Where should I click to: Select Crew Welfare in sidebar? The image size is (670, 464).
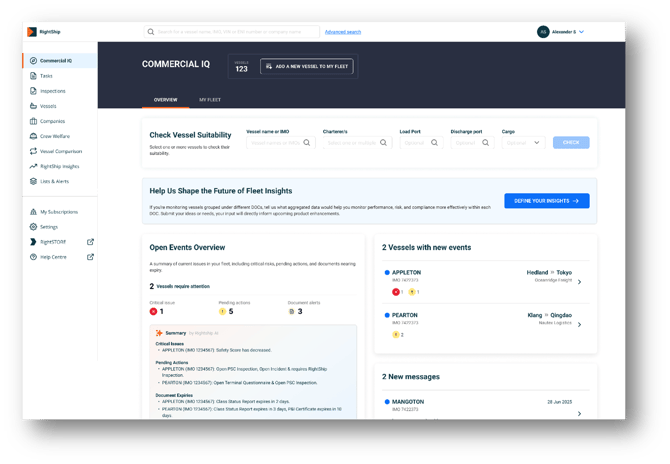coord(54,136)
